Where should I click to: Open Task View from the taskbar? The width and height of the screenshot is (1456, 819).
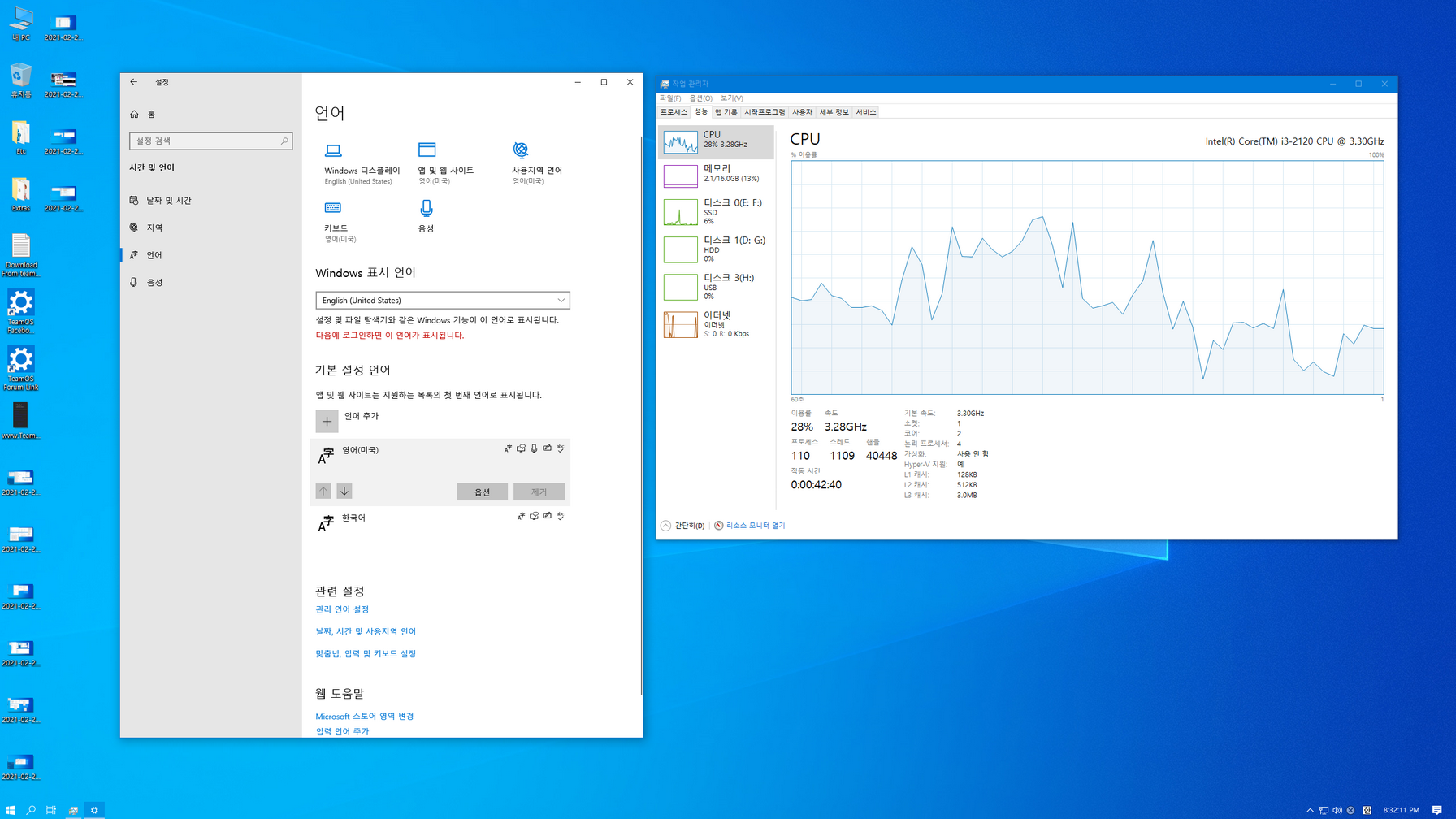[51, 810]
